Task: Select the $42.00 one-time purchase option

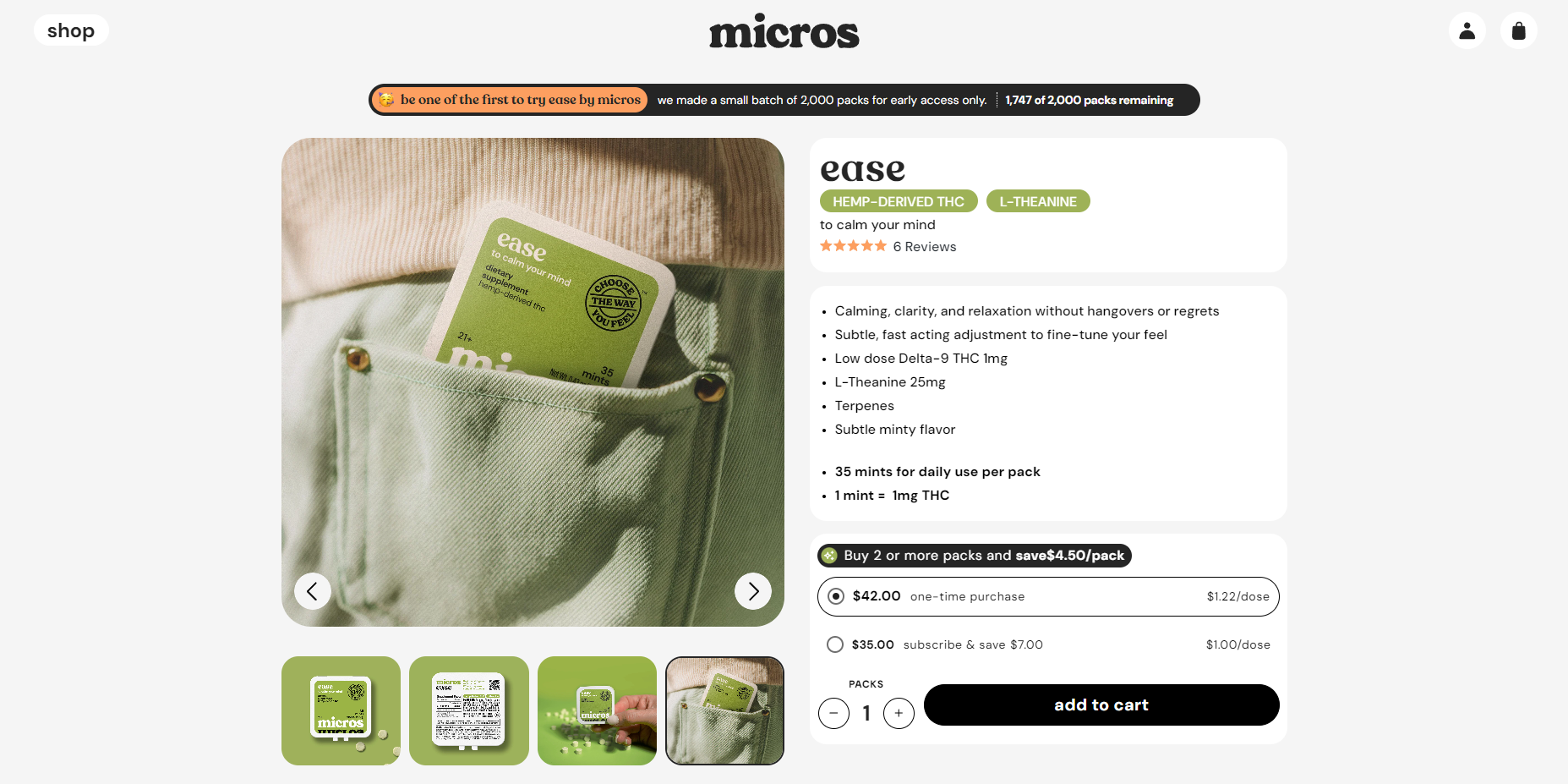Action: coord(1048,596)
